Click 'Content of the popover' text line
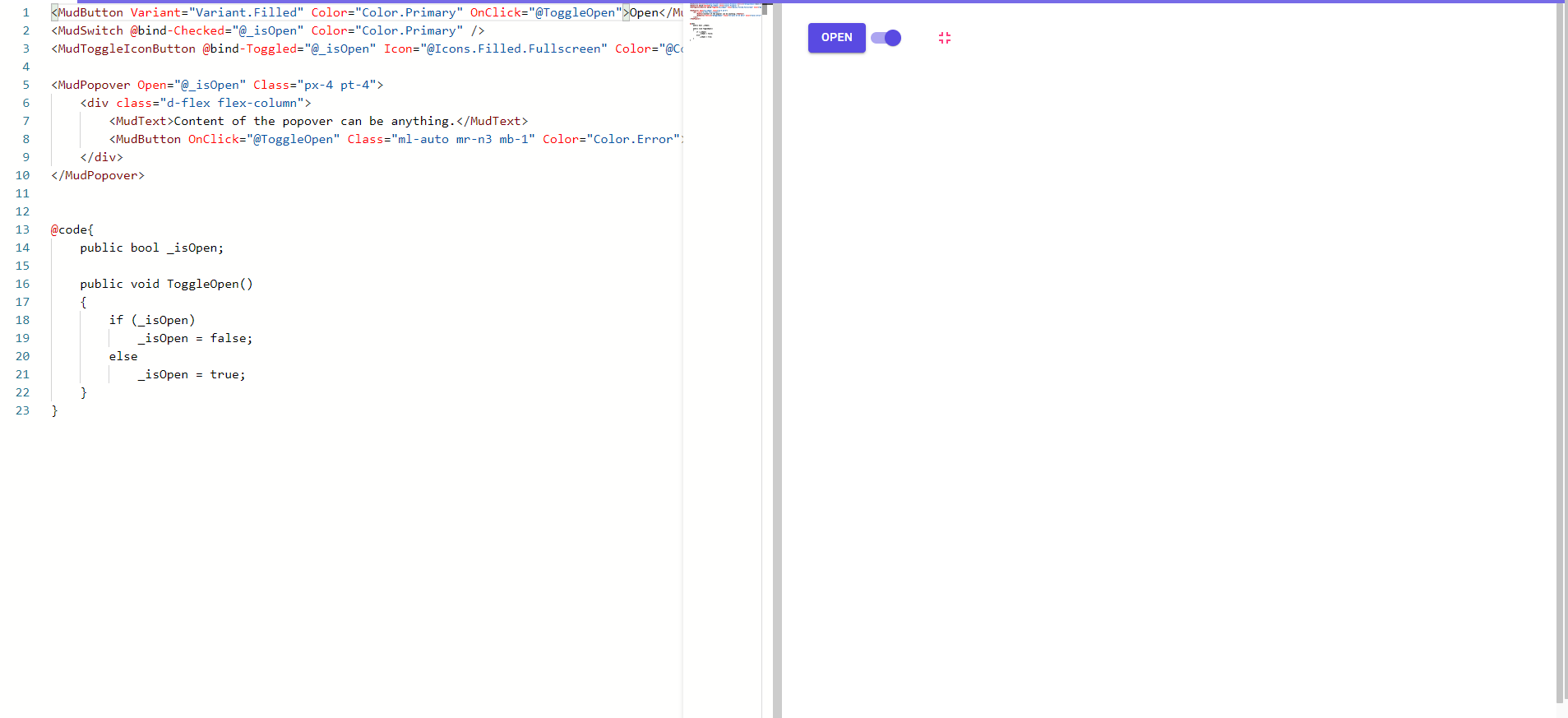The height and width of the screenshot is (718, 1568). tap(318, 121)
